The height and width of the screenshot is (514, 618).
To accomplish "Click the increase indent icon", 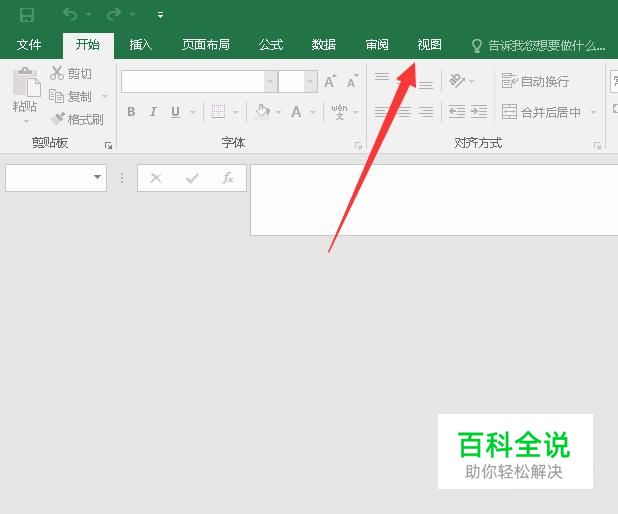I will pos(479,112).
